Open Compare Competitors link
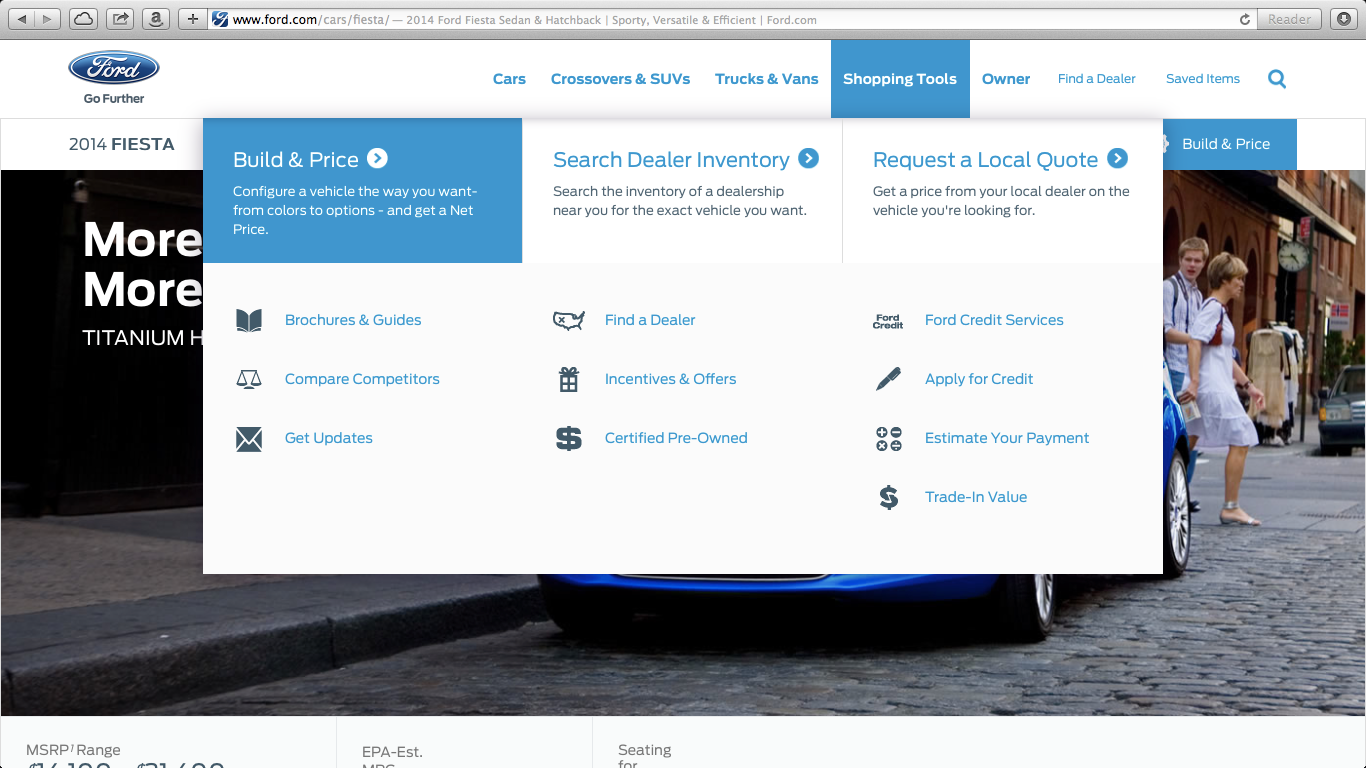 click(362, 379)
